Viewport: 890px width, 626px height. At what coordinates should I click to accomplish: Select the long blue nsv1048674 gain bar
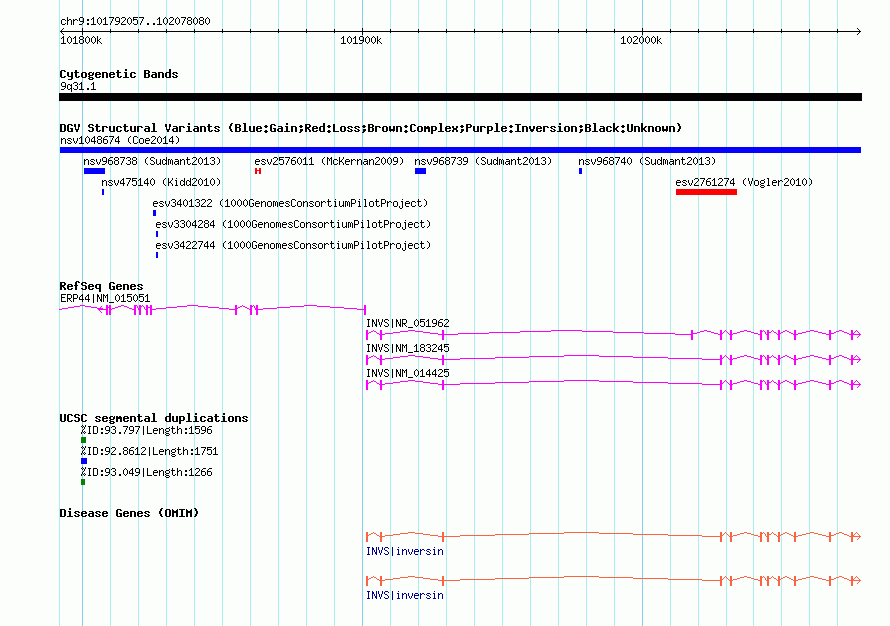coord(460,150)
